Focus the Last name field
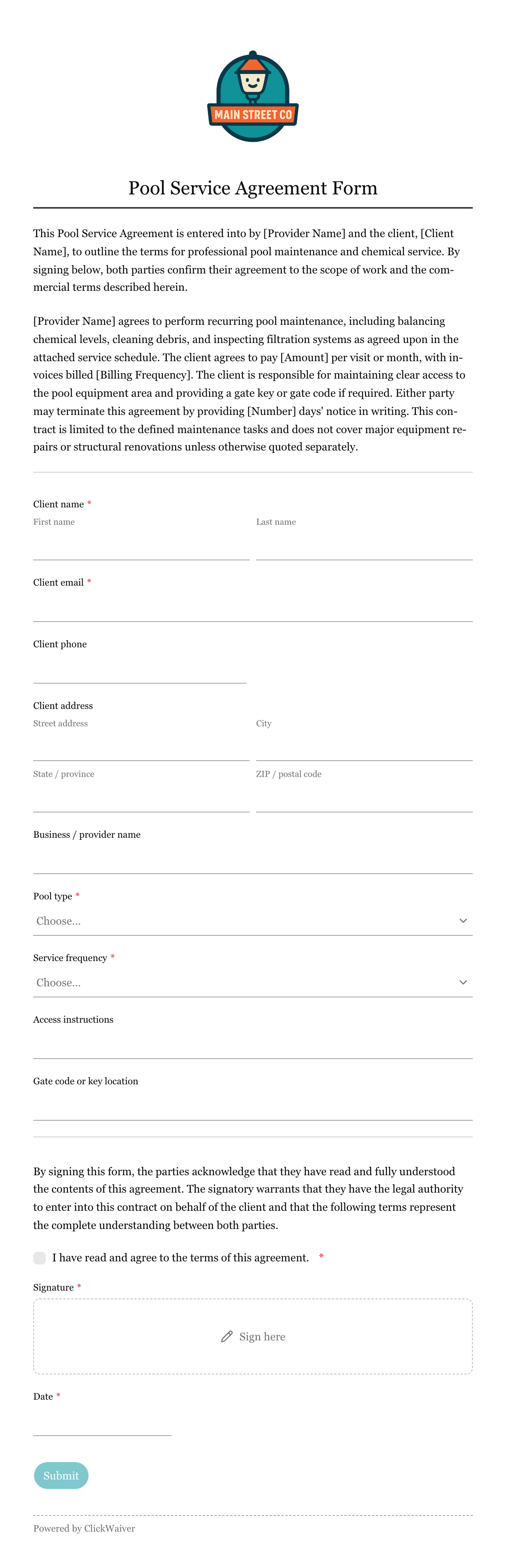 tap(364, 545)
